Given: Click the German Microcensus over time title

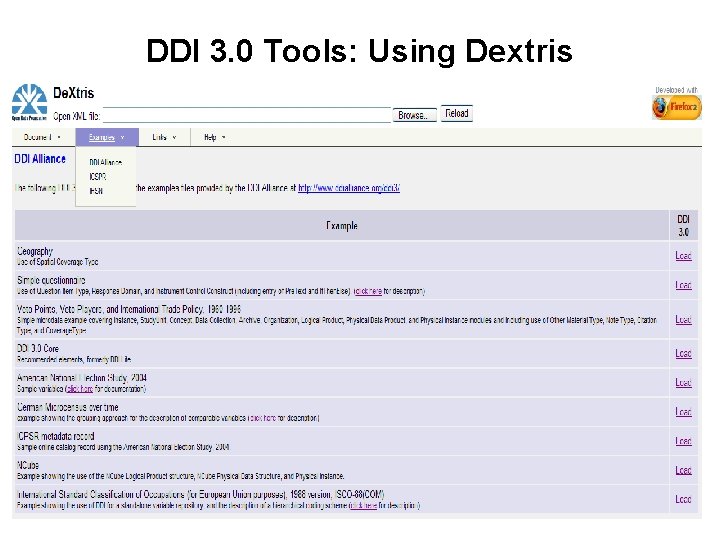Looking at the screenshot, I should click(68, 407).
